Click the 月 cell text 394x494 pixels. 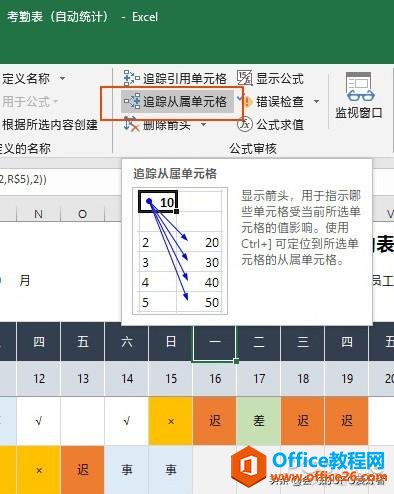25,280
